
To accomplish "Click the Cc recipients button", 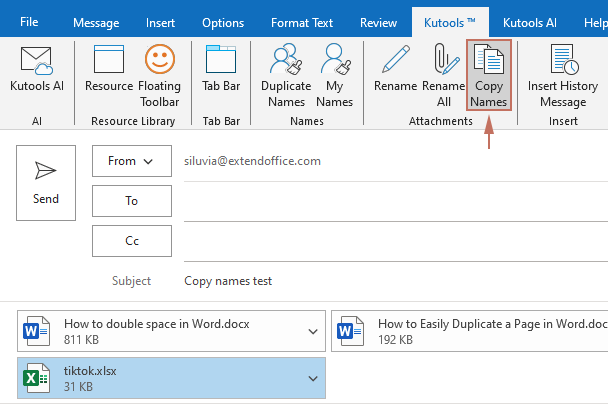I will pos(132,241).
